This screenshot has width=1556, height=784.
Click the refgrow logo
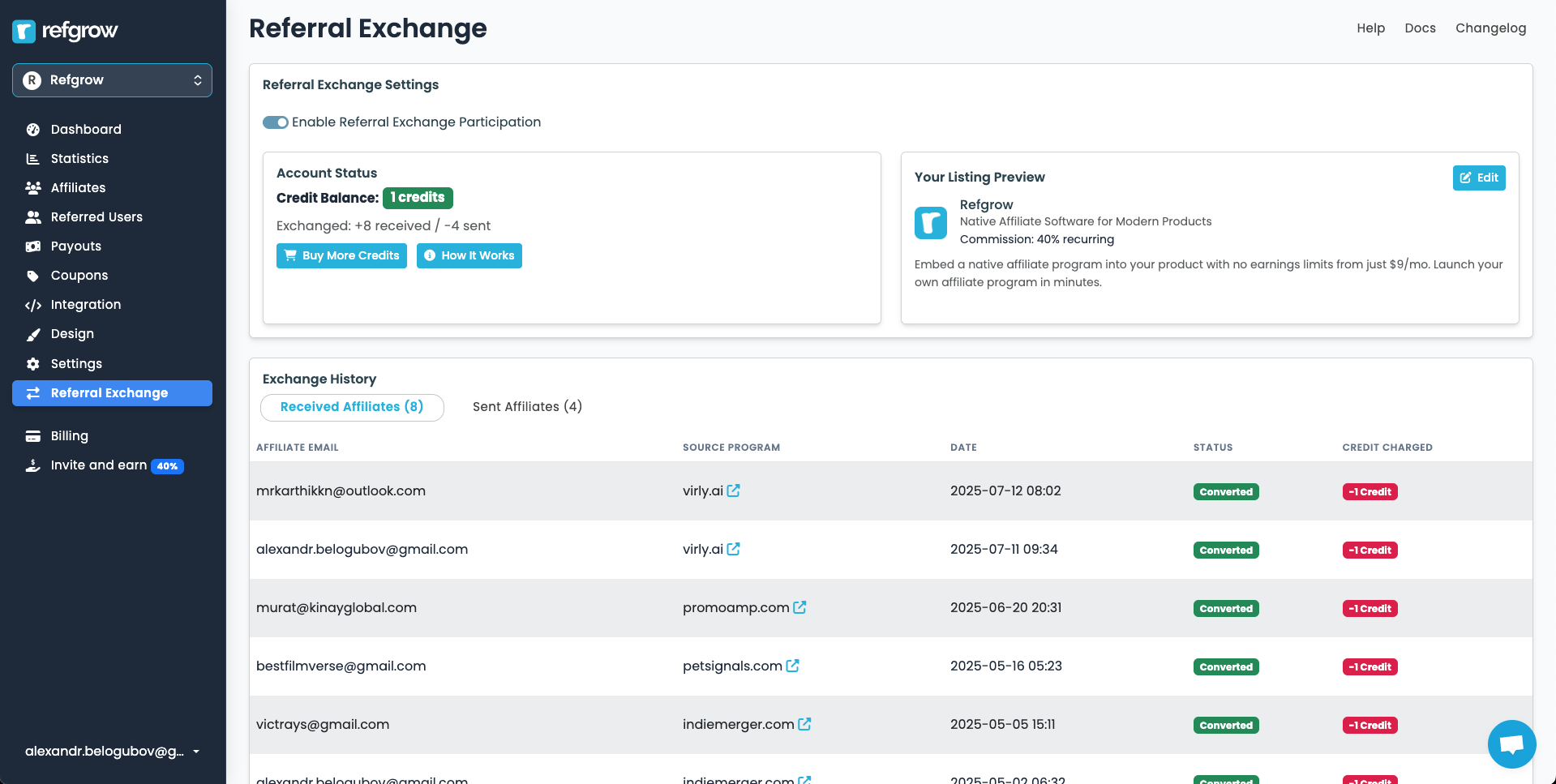65,31
